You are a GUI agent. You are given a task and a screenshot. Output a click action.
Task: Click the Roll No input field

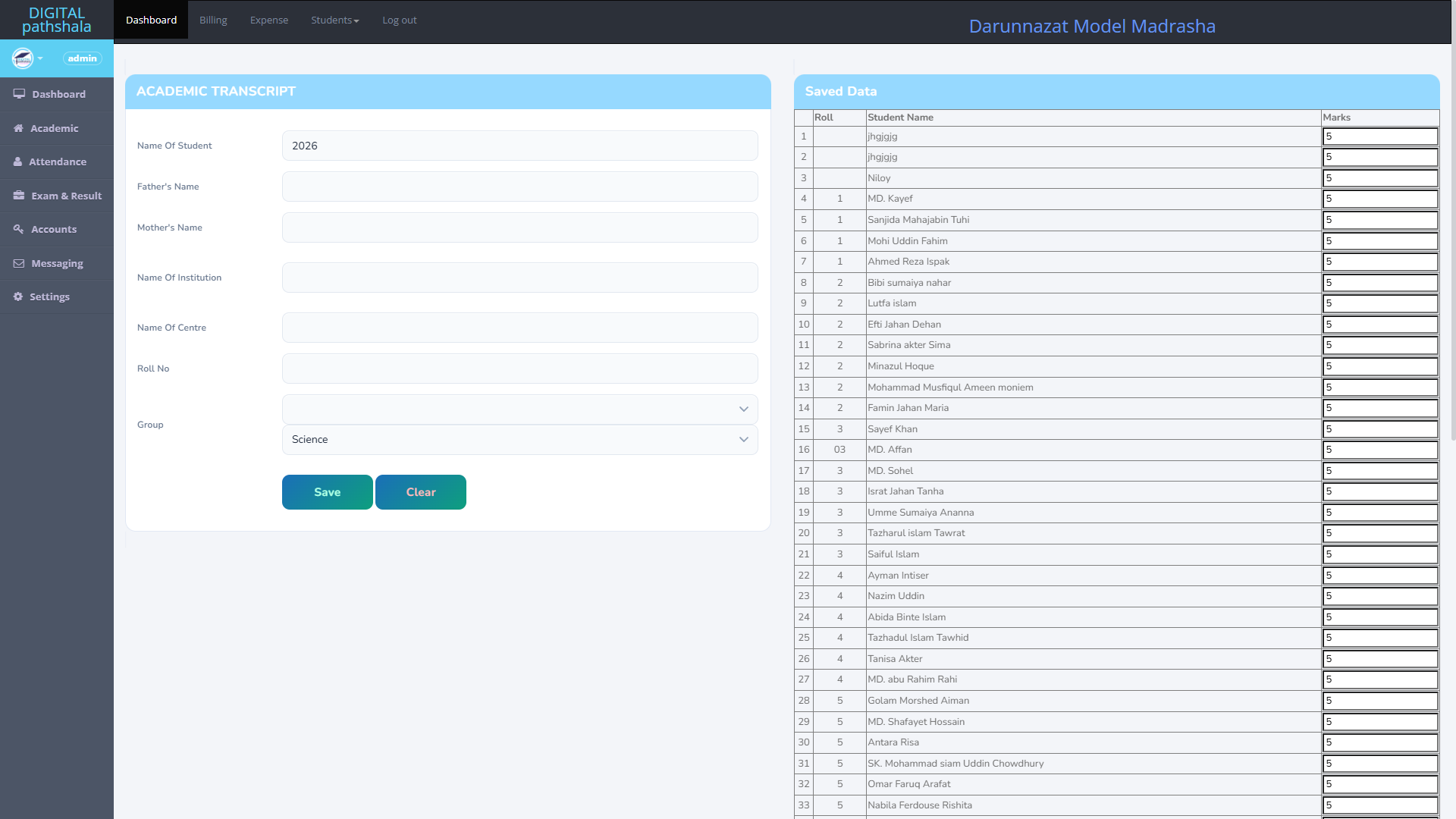pos(519,369)
